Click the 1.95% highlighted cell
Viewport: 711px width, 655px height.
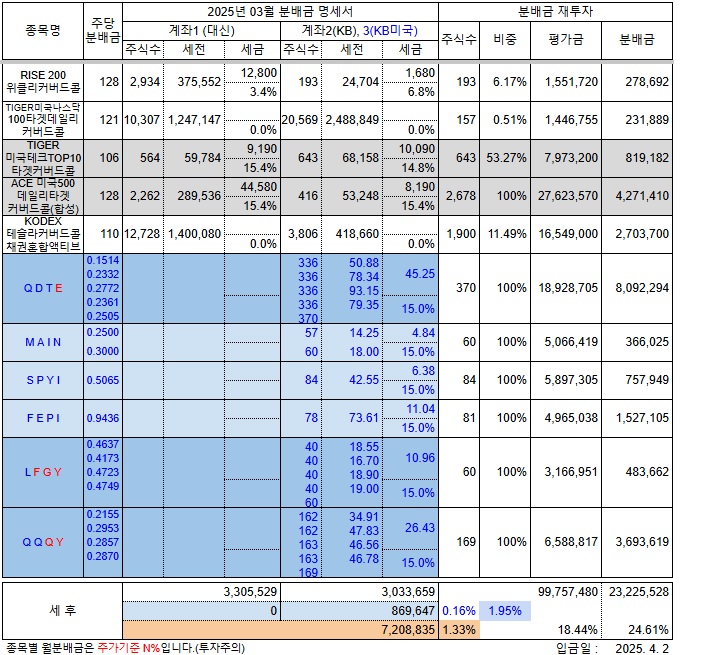point(505,611)
